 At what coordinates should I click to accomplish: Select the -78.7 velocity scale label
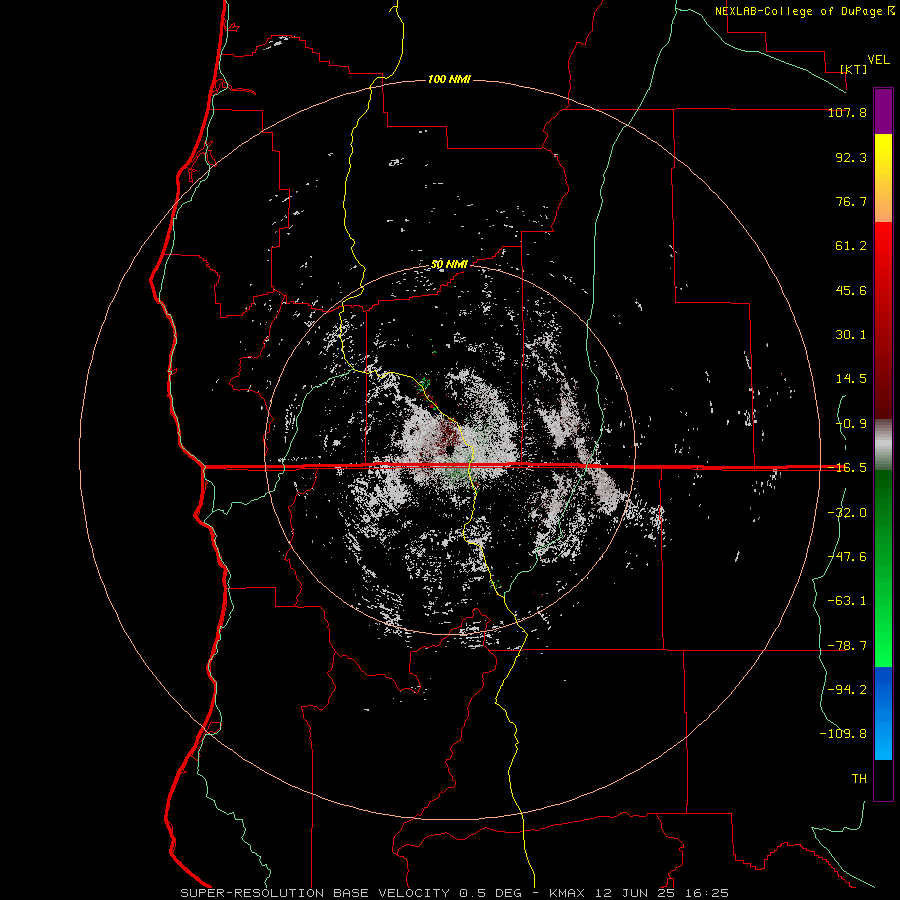click(847, 646)
